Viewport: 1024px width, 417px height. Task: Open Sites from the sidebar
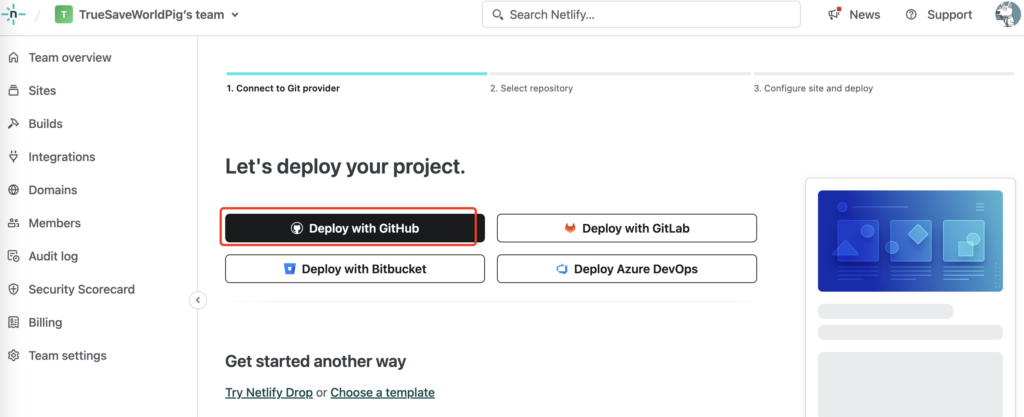(42, 91)
